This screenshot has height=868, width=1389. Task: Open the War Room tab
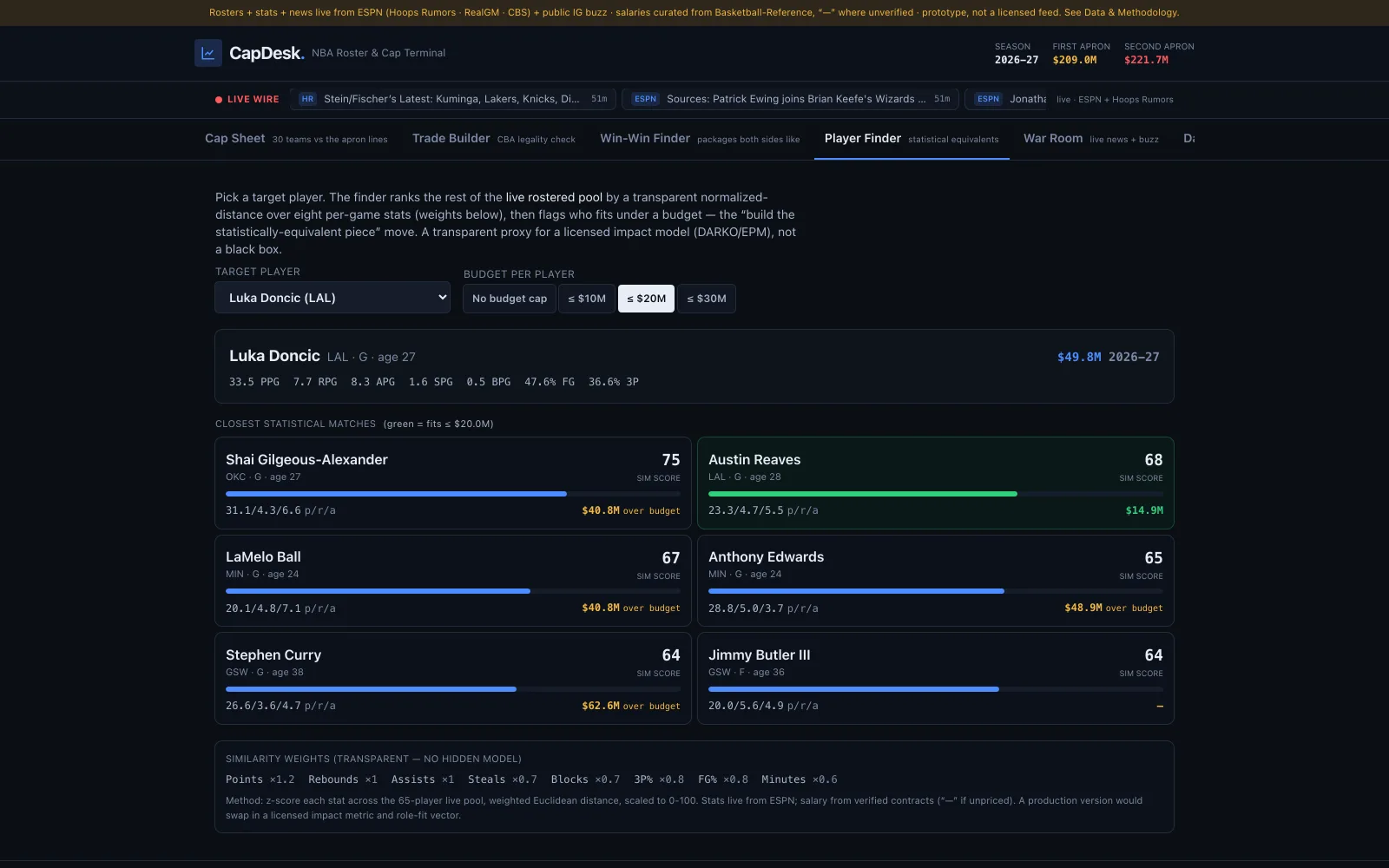1091,139
